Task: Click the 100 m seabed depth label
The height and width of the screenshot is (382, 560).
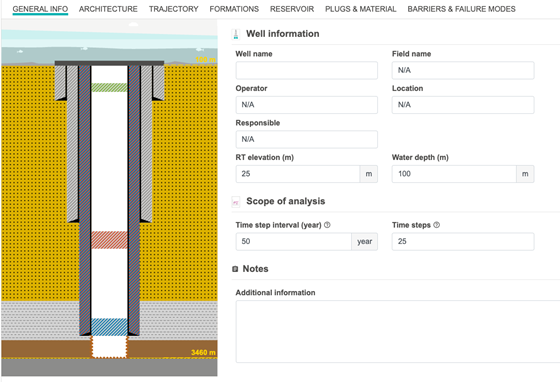Action: [x=206, y=60]
